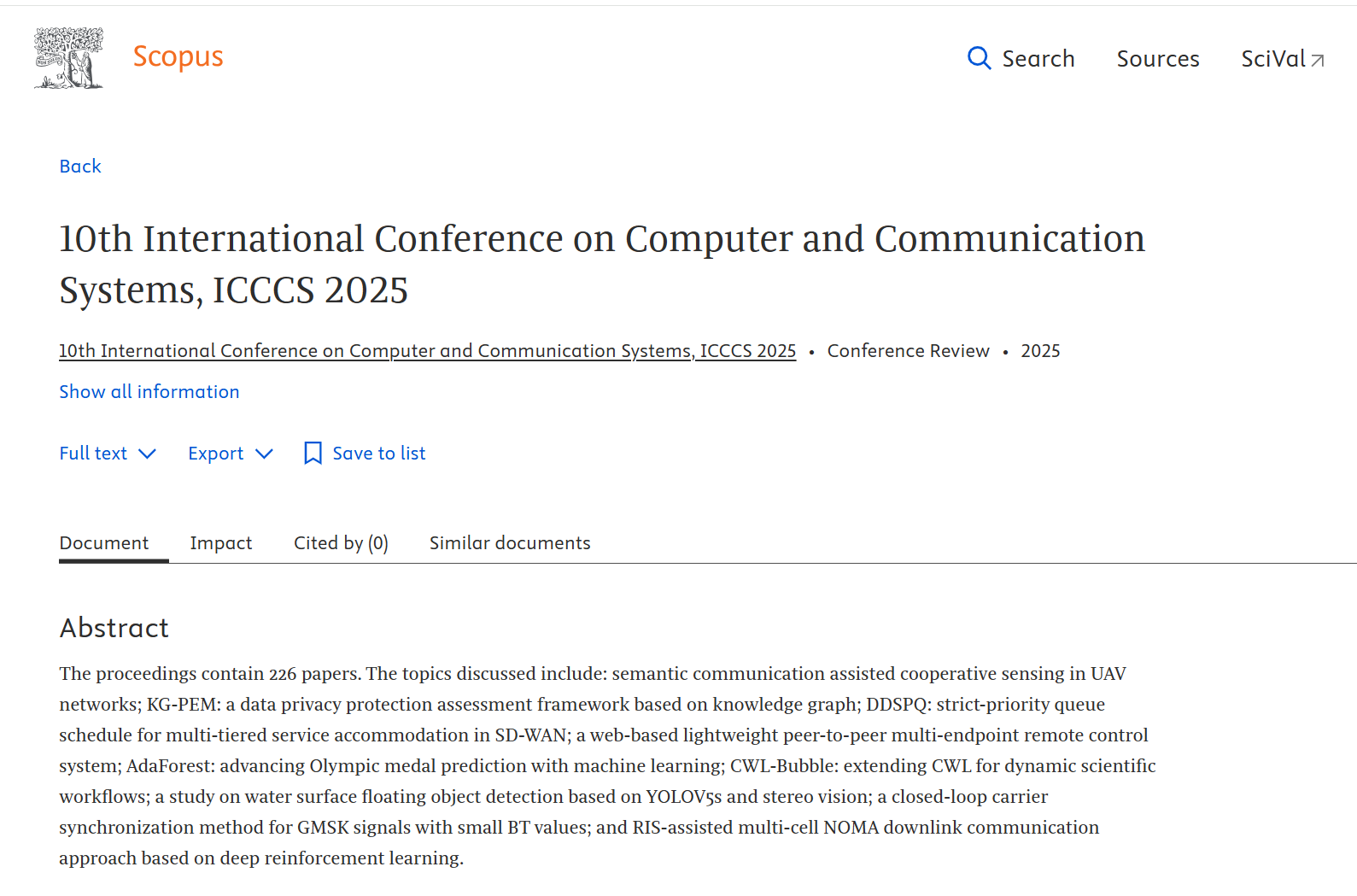This screenshot has width=1357, height=896.
Task: Click the SciVal external arrow icon
Action: click(1318, 61)
